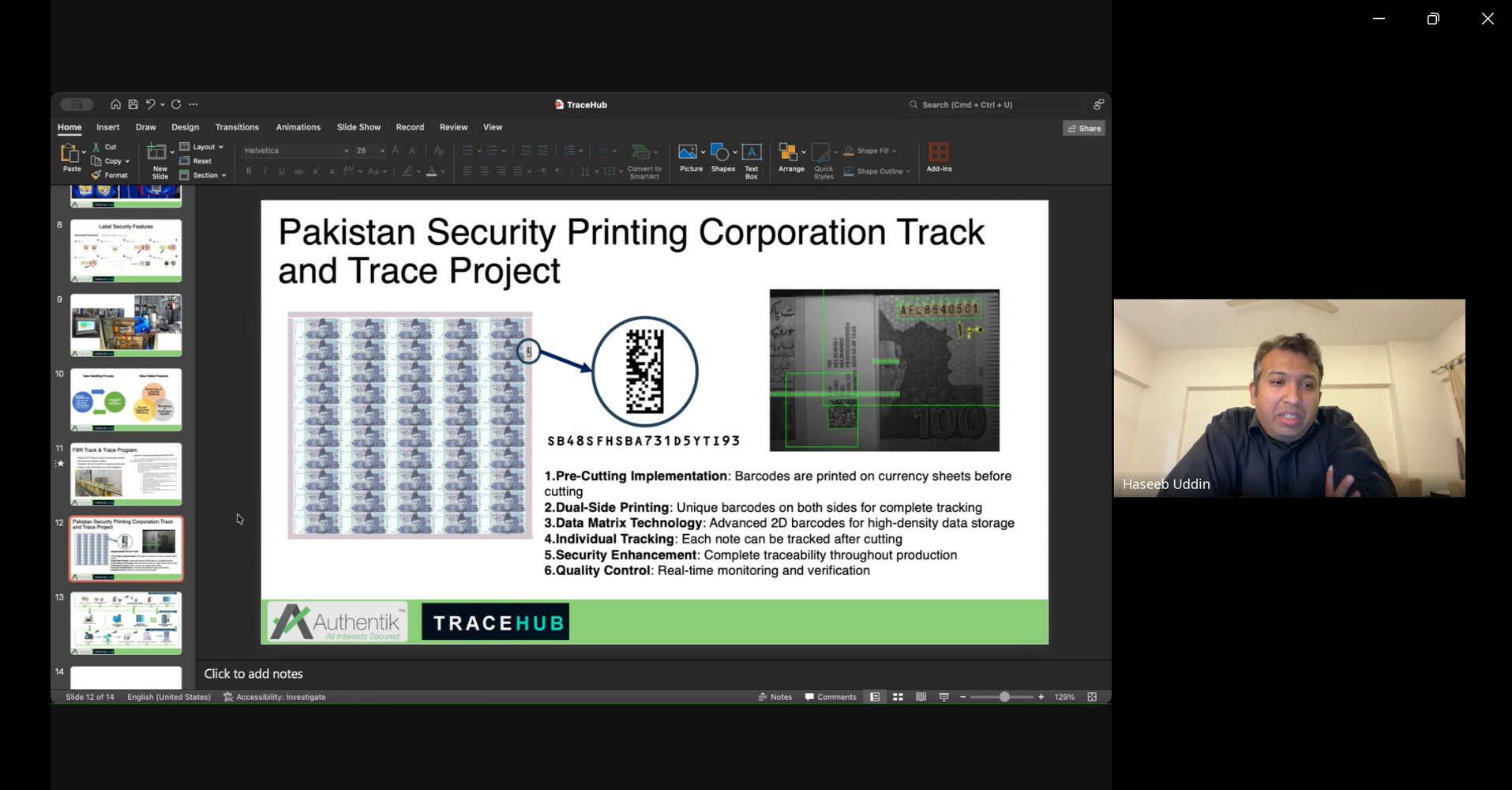Click the Redo/Repeat icon
The height and width of the screenshot is (790, 1512).
pos(176,104)
